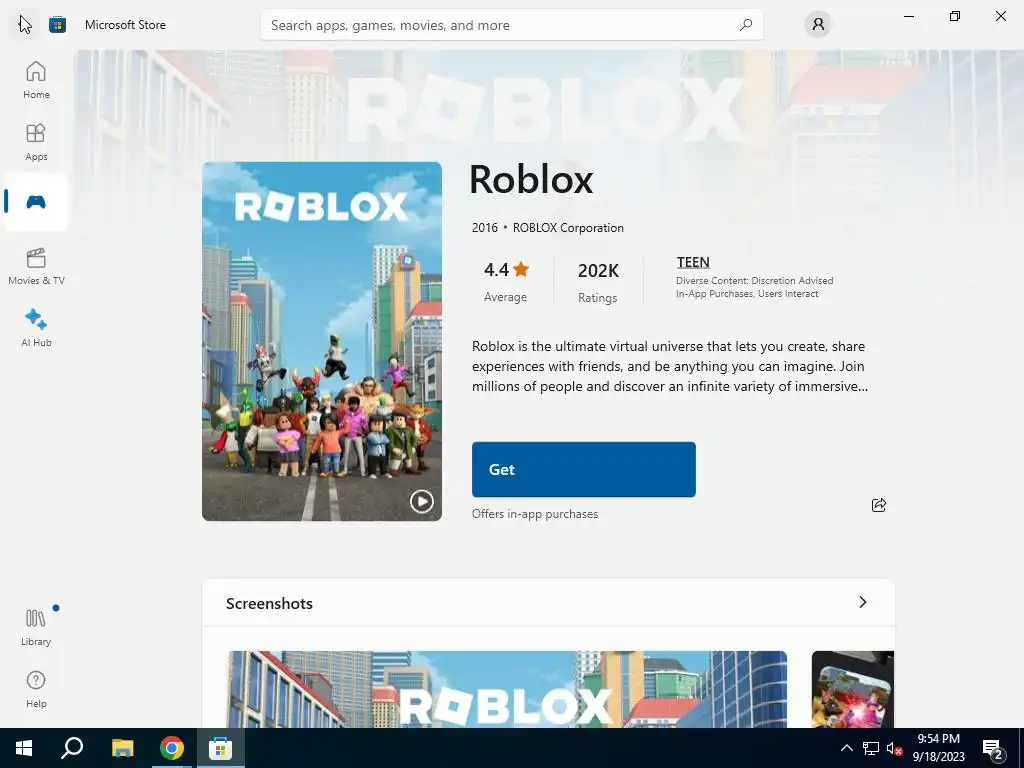Click the Microsoft Store logo icon
Screen dimensions: 1024x768
(57, 25)
